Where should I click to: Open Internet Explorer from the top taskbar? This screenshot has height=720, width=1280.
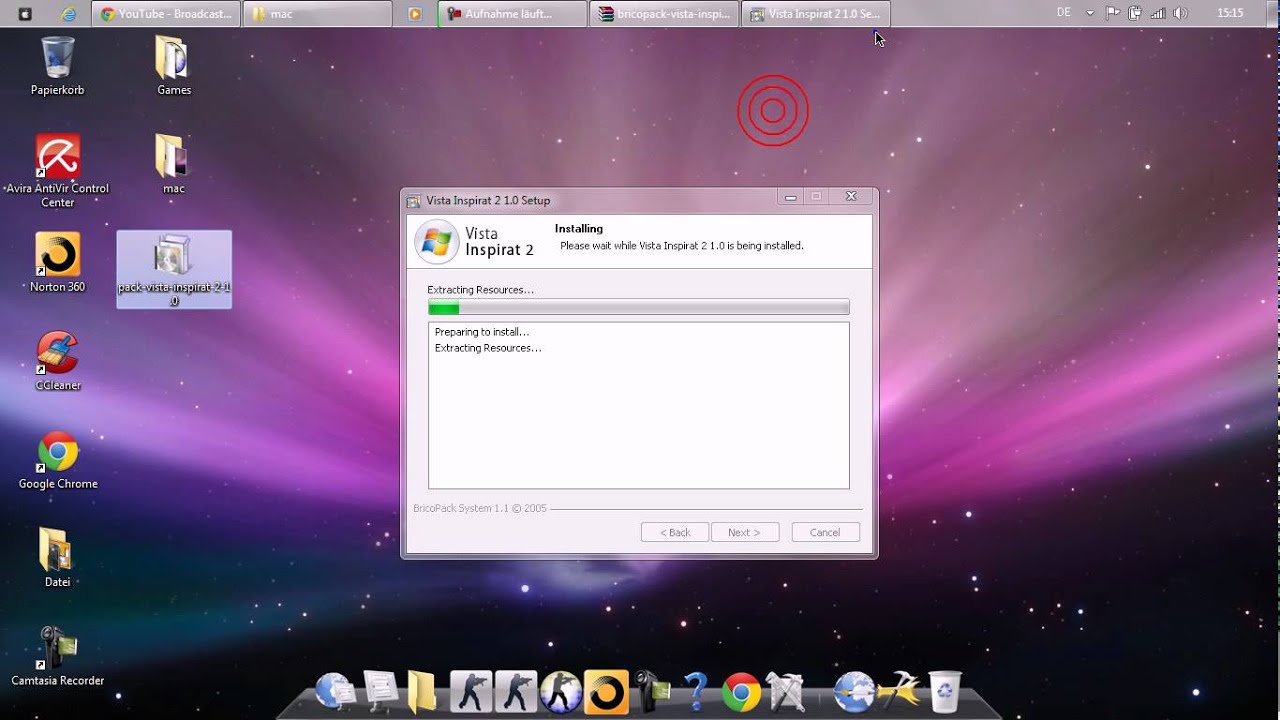click(69, 14)
